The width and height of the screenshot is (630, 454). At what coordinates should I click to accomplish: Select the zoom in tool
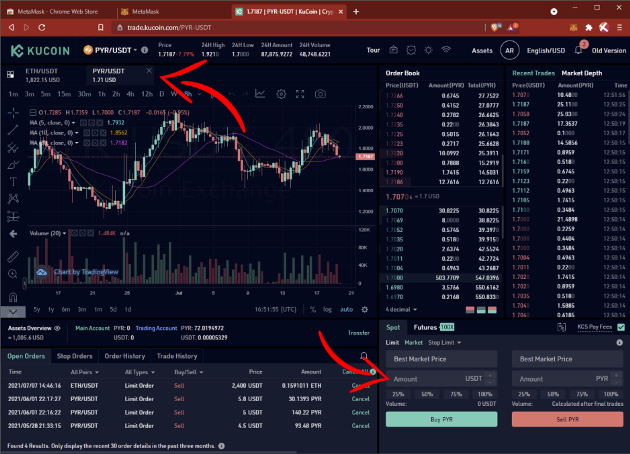[13, 274]
